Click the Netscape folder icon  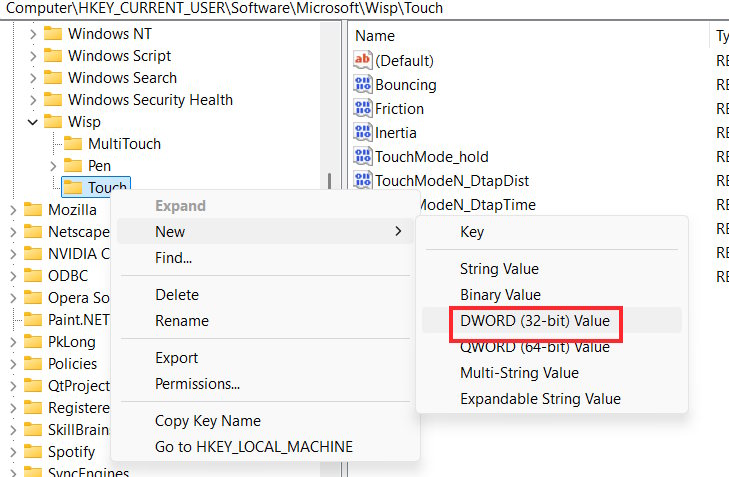(x=33, y=232)
